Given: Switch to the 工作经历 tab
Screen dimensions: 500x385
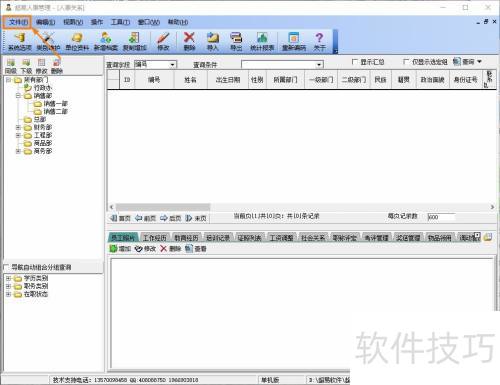Looking at the screenshot, I should pos(154,238).
